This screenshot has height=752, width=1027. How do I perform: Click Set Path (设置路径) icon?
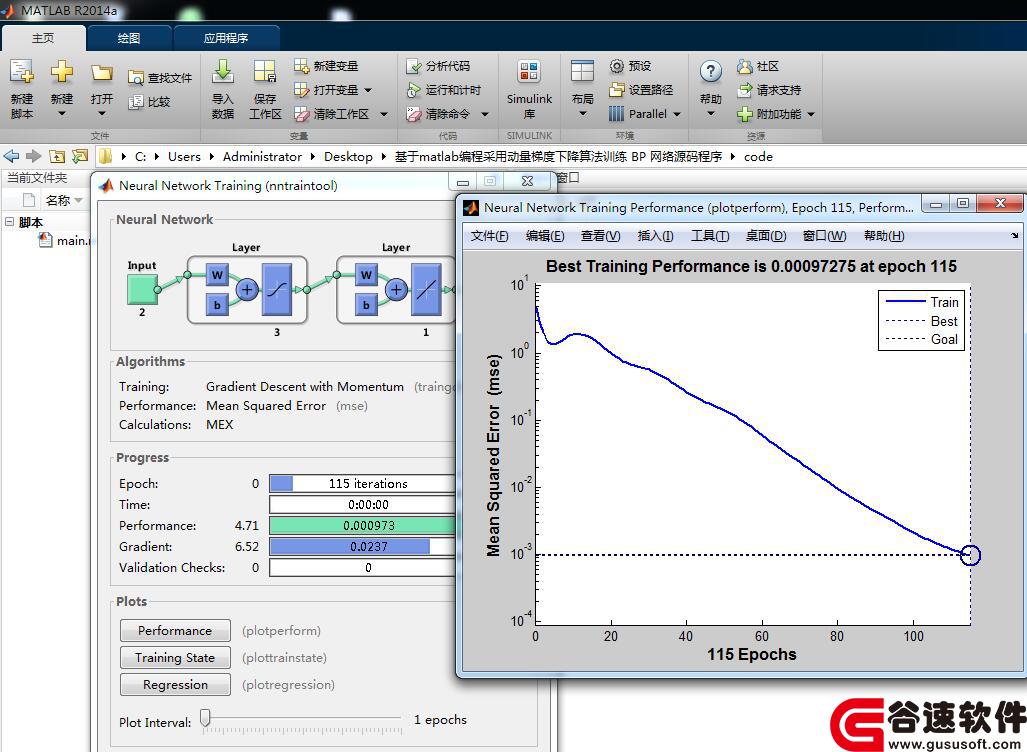coord(616,90)
